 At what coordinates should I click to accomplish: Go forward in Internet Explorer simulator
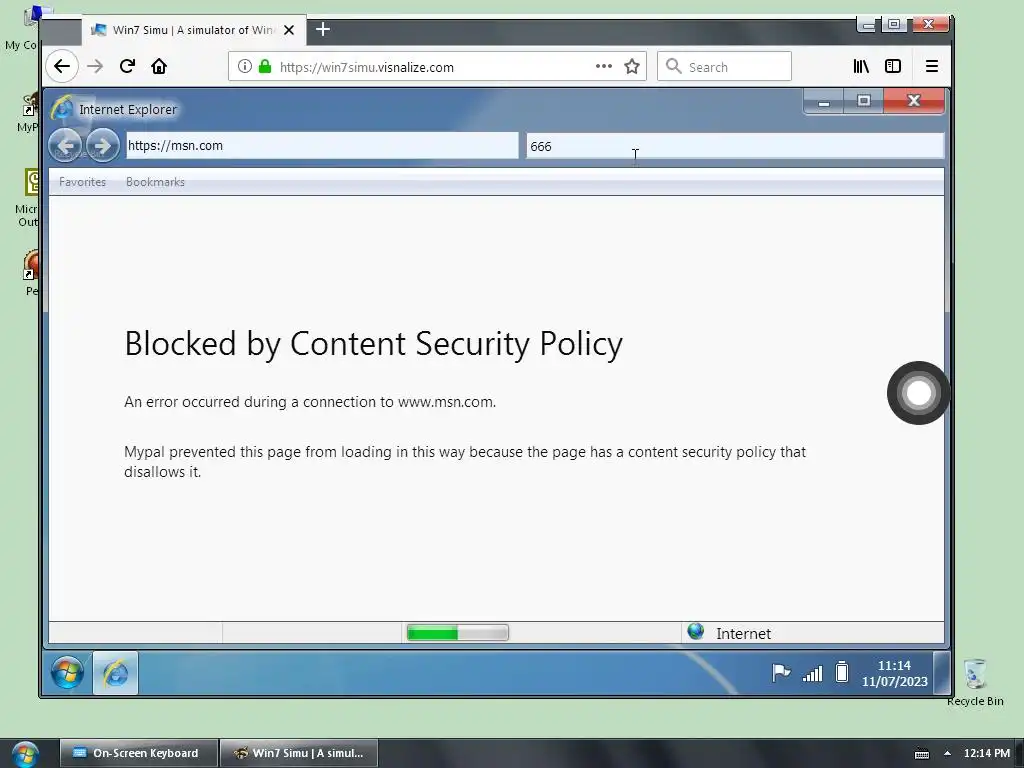[103, 145]
